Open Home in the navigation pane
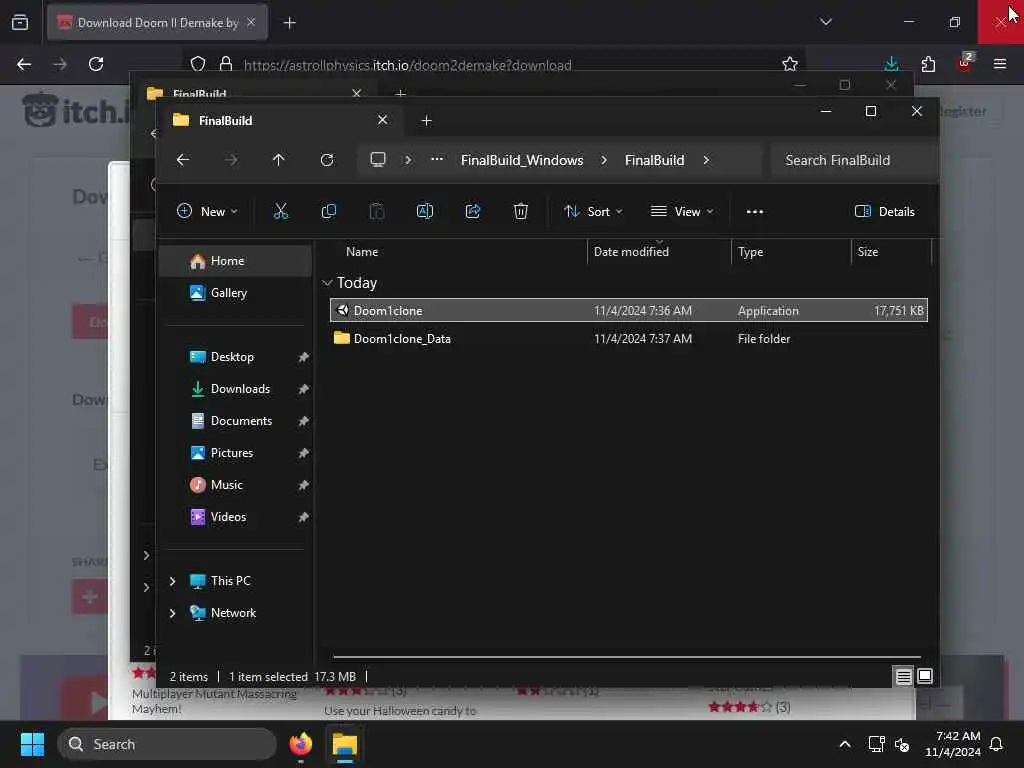Screen dimensions: 1024x768 click(236, 261)
